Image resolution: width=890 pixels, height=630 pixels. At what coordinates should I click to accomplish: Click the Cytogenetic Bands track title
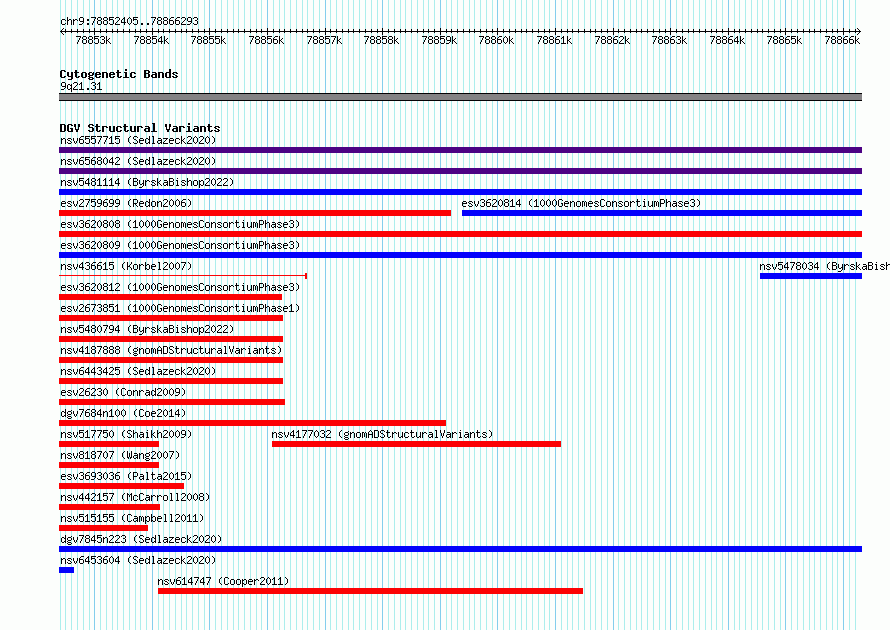(x=119, y=74)
